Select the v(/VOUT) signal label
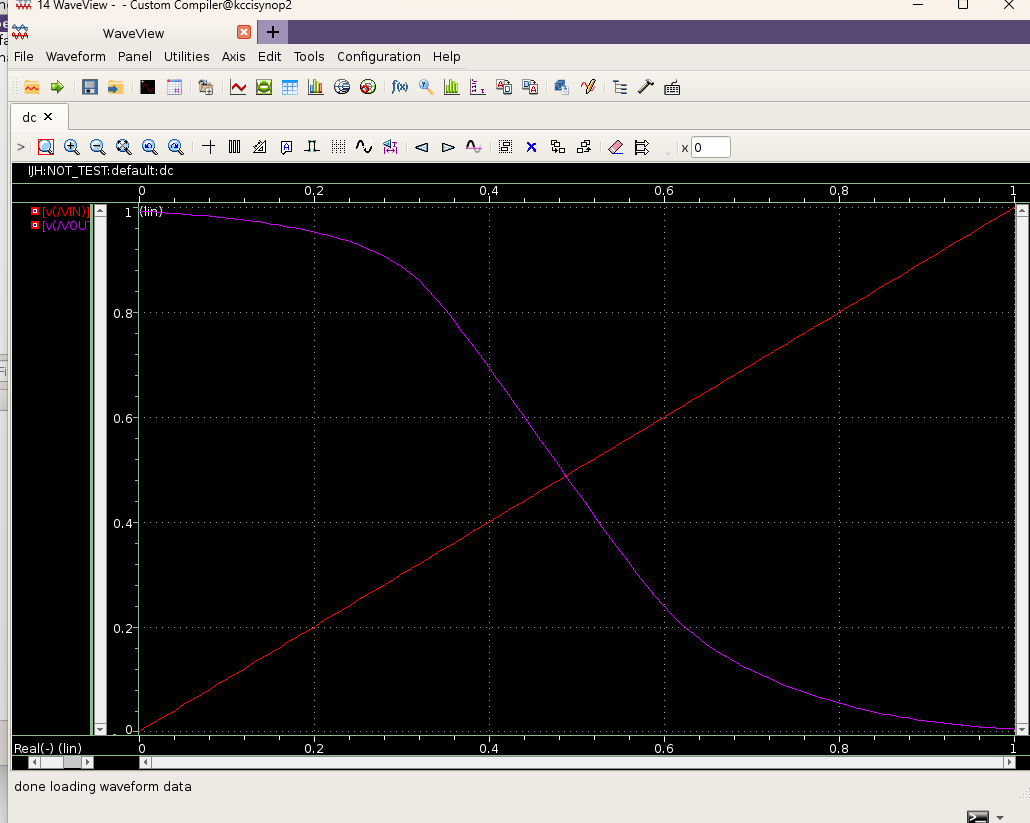 tap(65, 225)
